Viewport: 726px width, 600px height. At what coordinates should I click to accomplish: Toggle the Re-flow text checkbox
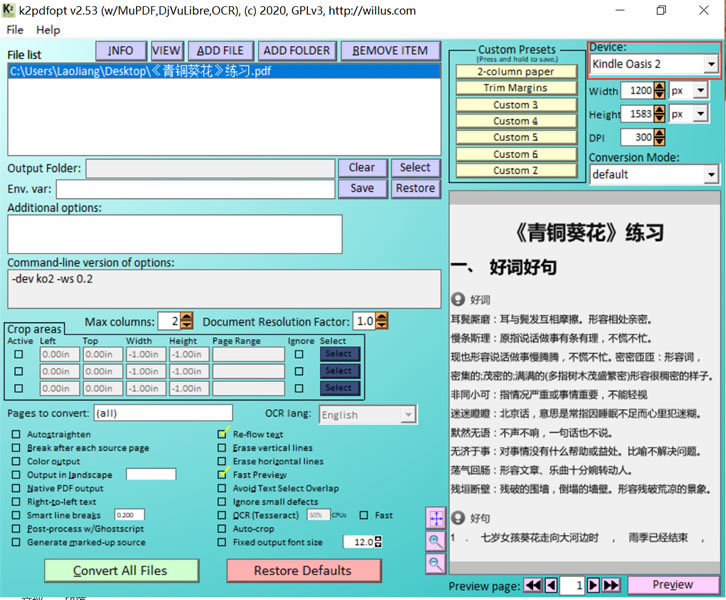[x=223, y=435]
